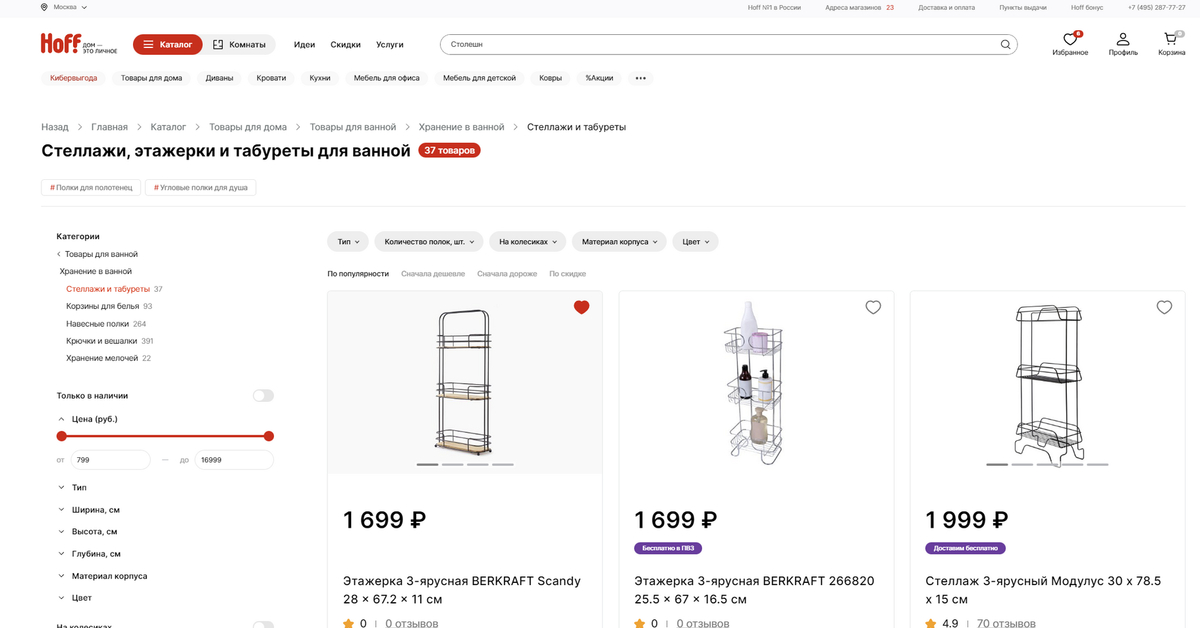The height and width of the screenshot is (628, 1200).
Task: Select the #Угловые полки для душа tag
Action: (x=200, y=186)
